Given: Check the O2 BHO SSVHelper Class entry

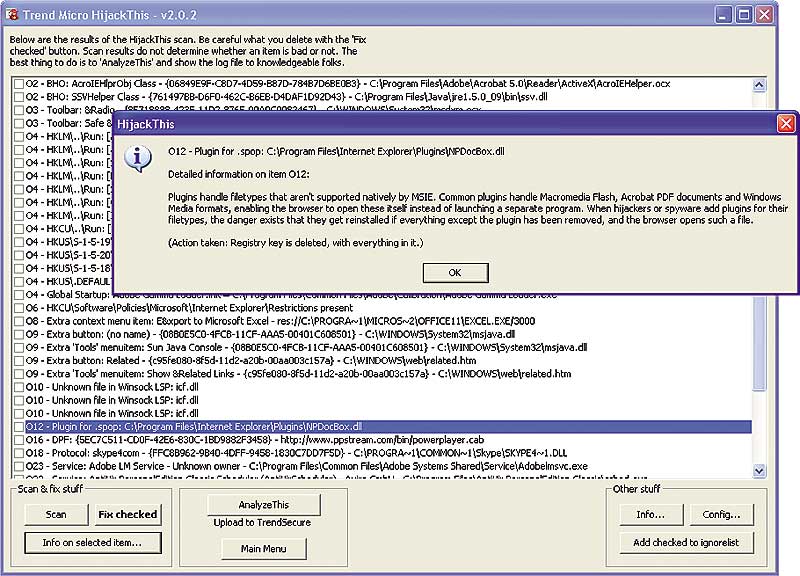Looking at the screenshot, I should [x=19, y=97].
